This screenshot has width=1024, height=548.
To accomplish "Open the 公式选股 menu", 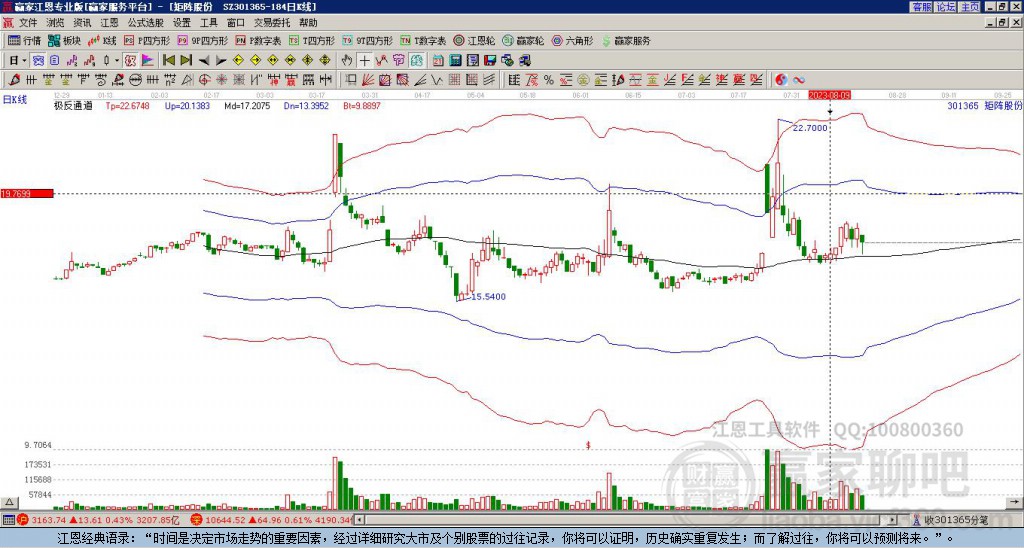I will [x=146, y=23].
